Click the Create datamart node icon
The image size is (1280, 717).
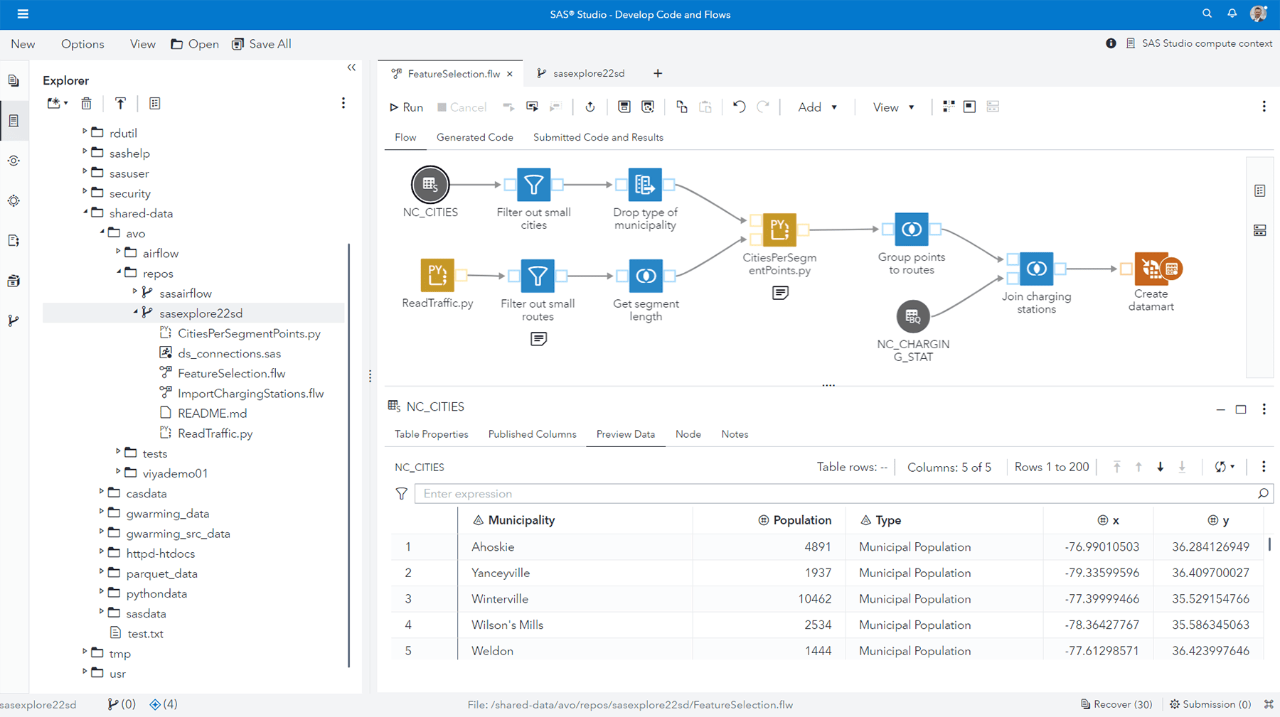point(1152,269)
